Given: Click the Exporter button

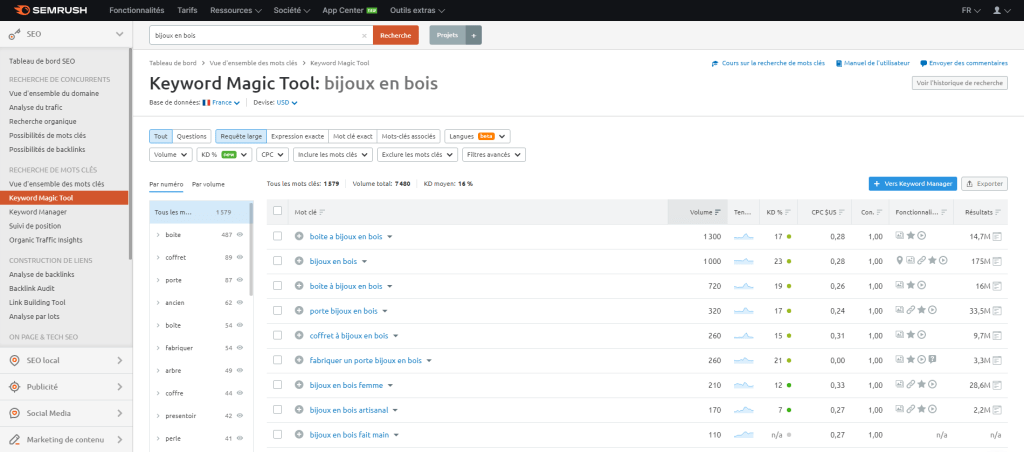Looking at the screenshot, I should tap(984, 184).
